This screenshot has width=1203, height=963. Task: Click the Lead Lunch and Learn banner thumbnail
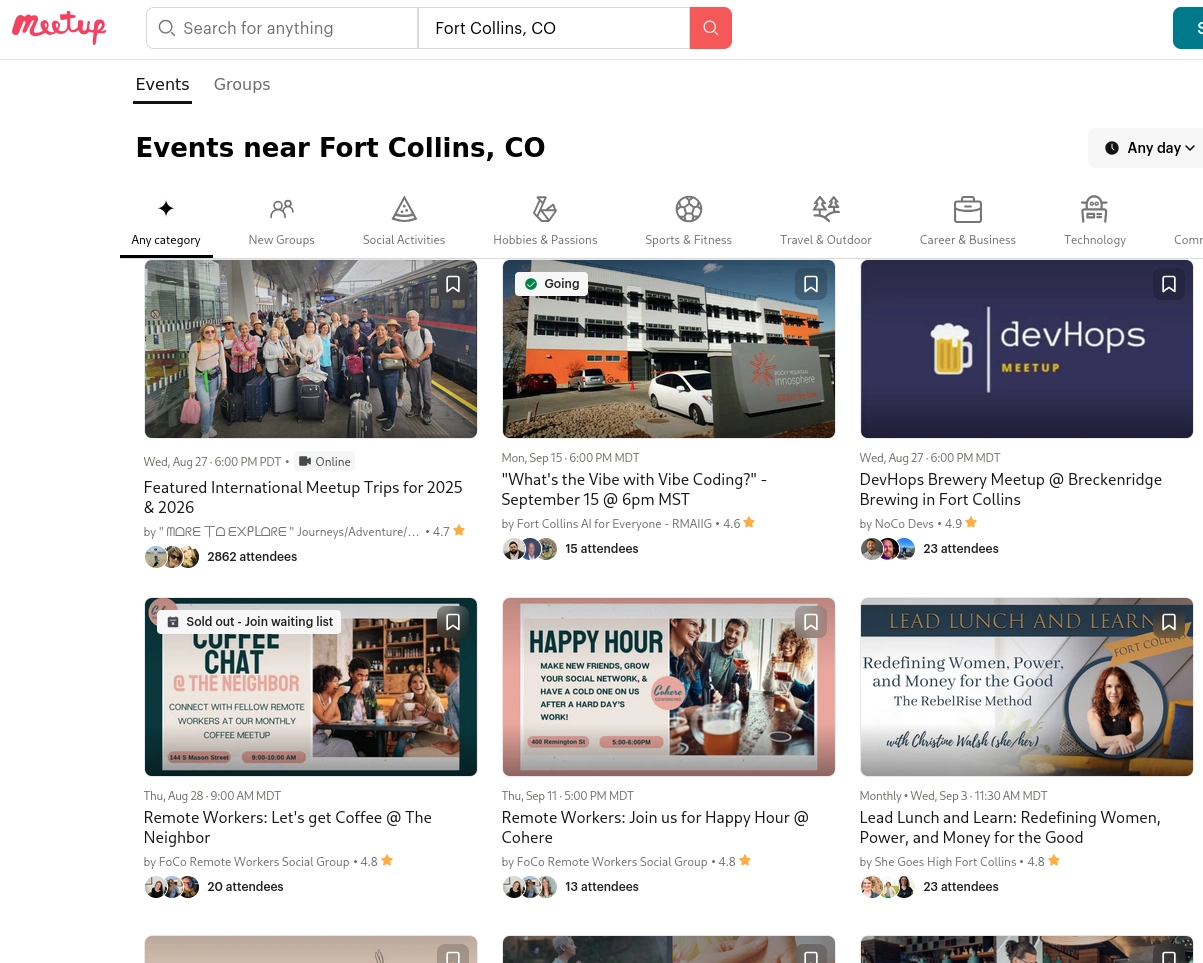[1027, 687]
